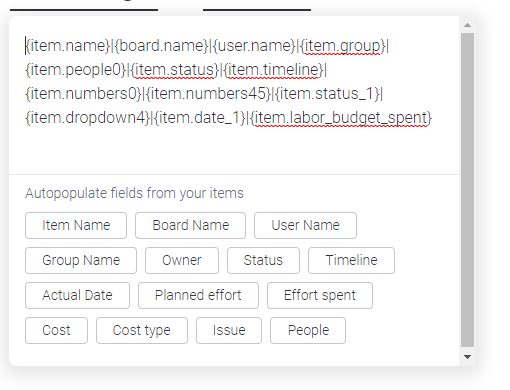The image size is (510, 390).
Task: Insert the Group Name field
Action: pyautogui.click(x=81, y=260)
